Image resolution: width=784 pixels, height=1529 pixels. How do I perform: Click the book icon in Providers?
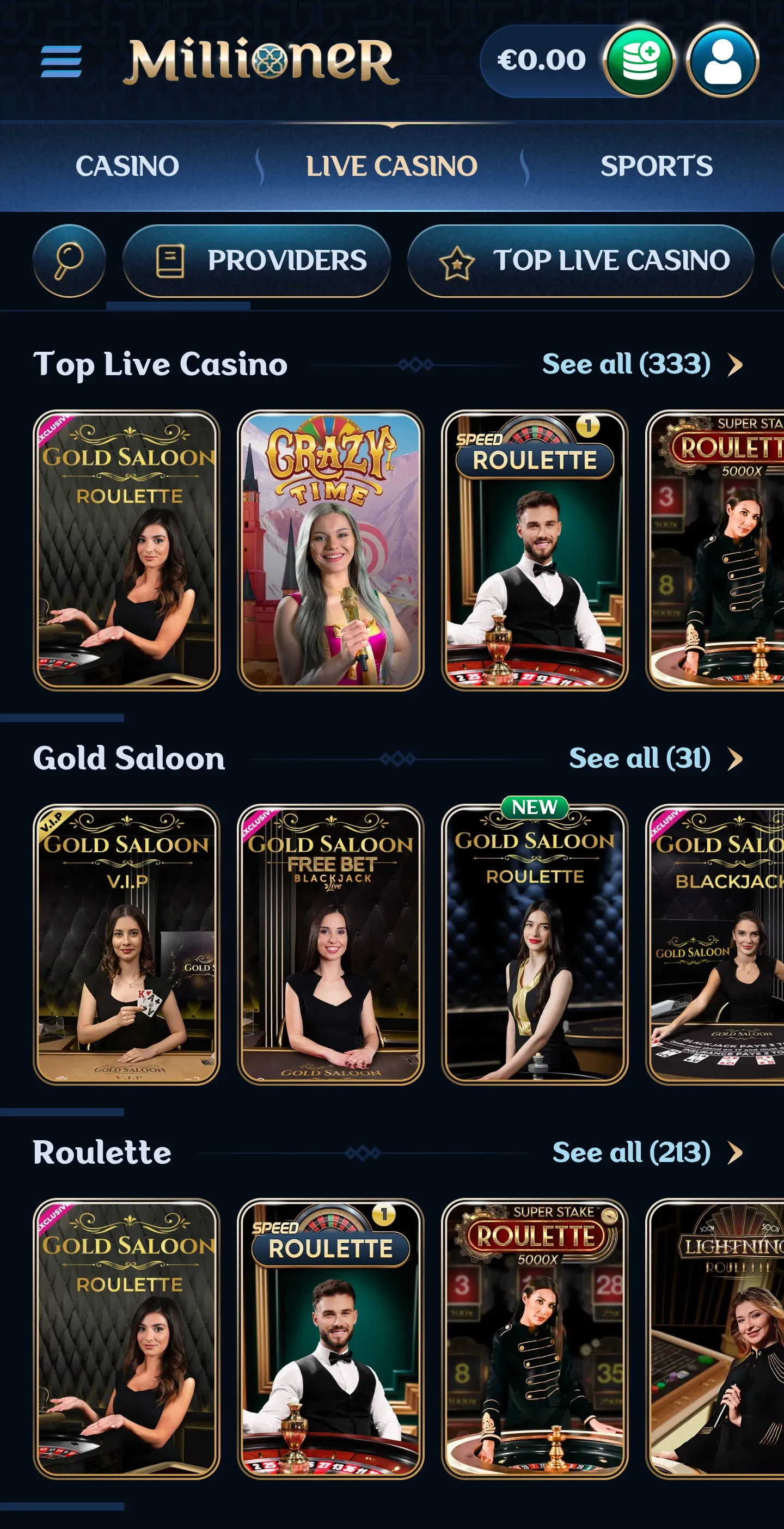click(x=170, y=261)
